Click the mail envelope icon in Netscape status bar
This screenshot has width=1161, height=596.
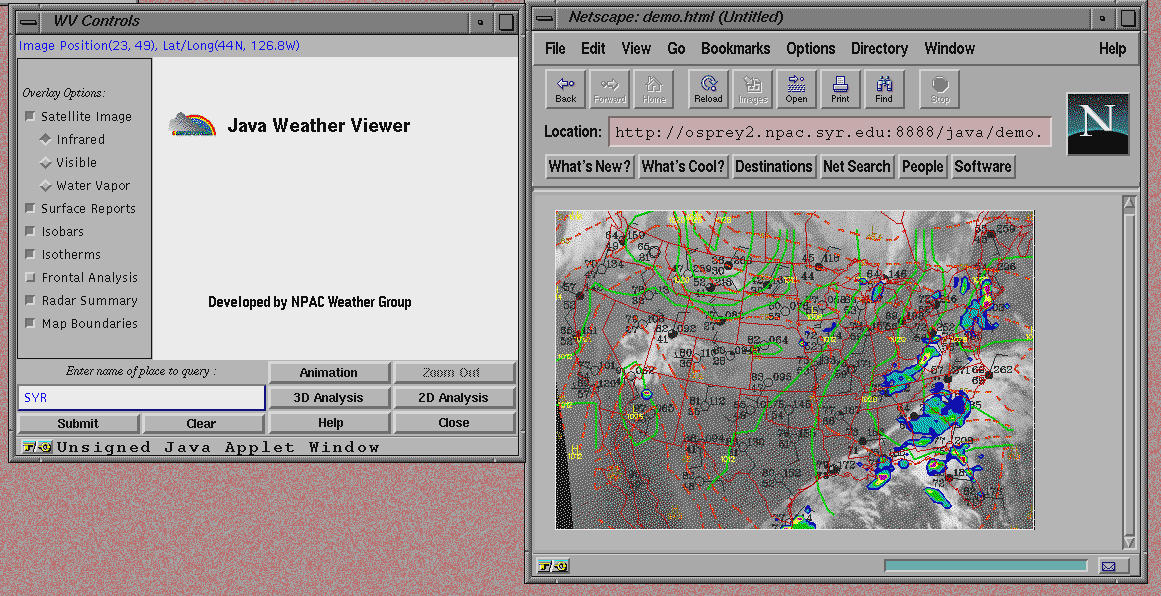(x=1108, y=566)
